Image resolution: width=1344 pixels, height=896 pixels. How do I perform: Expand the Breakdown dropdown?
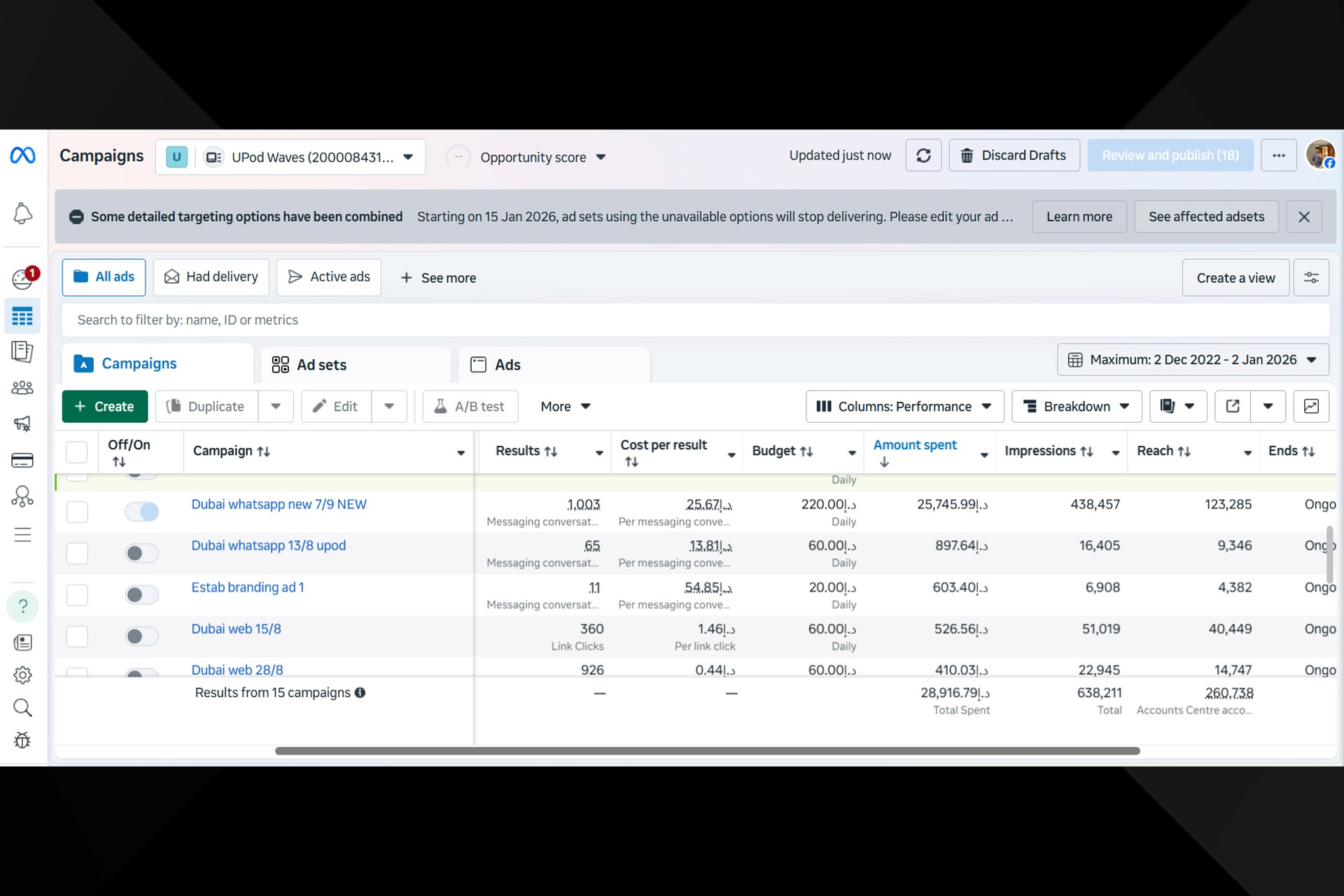pyautogui.click(x=1077, y=406)
